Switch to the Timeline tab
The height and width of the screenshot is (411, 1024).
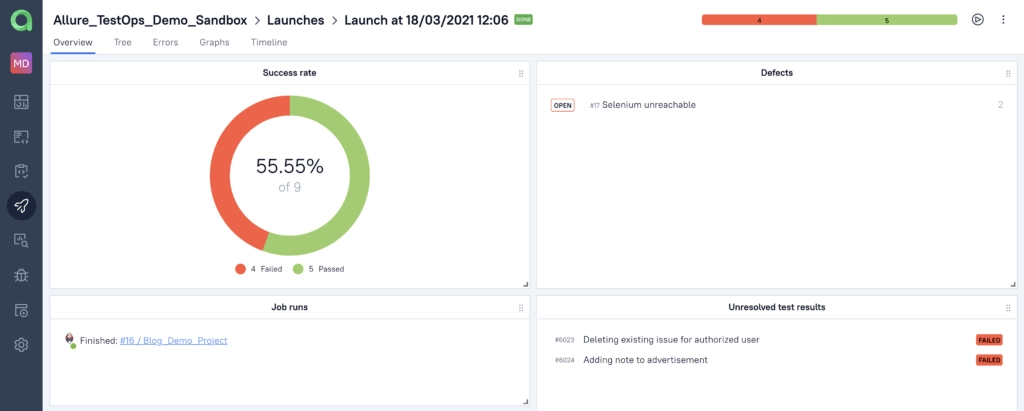point(269,43)
